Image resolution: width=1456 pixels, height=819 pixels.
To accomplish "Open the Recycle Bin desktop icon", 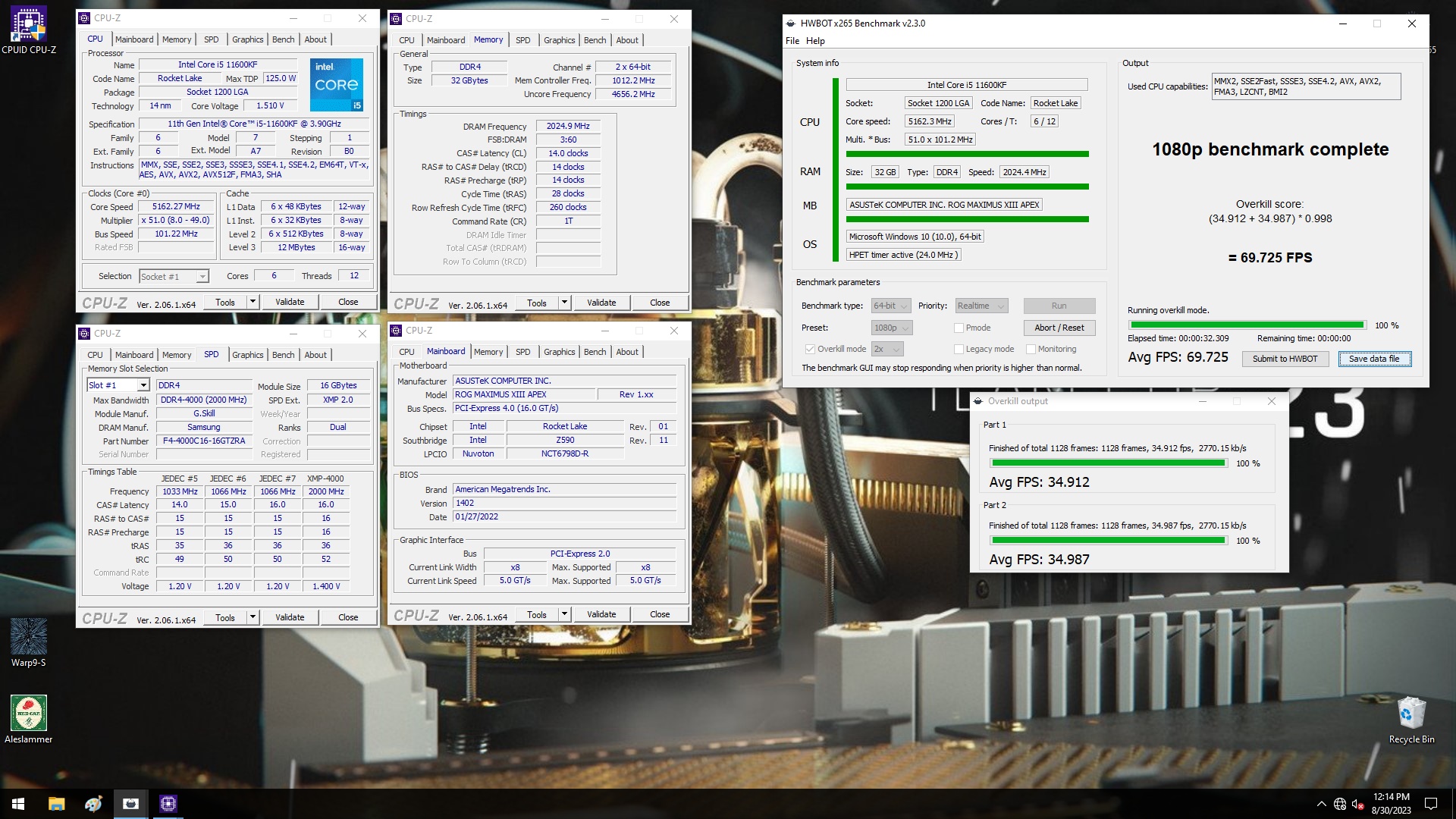I will (x=1411, y=720).
